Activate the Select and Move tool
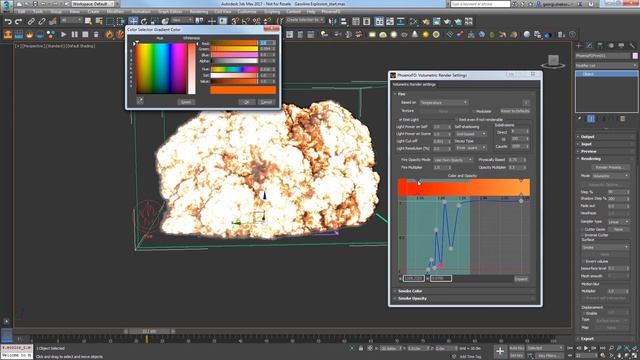Screen dimensions: 640x360 (133, 21)
